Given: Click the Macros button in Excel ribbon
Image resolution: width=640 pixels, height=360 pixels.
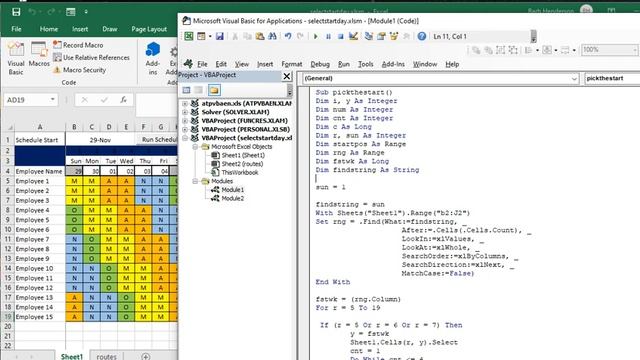Looking at the screenshot, I should (39, 54).
